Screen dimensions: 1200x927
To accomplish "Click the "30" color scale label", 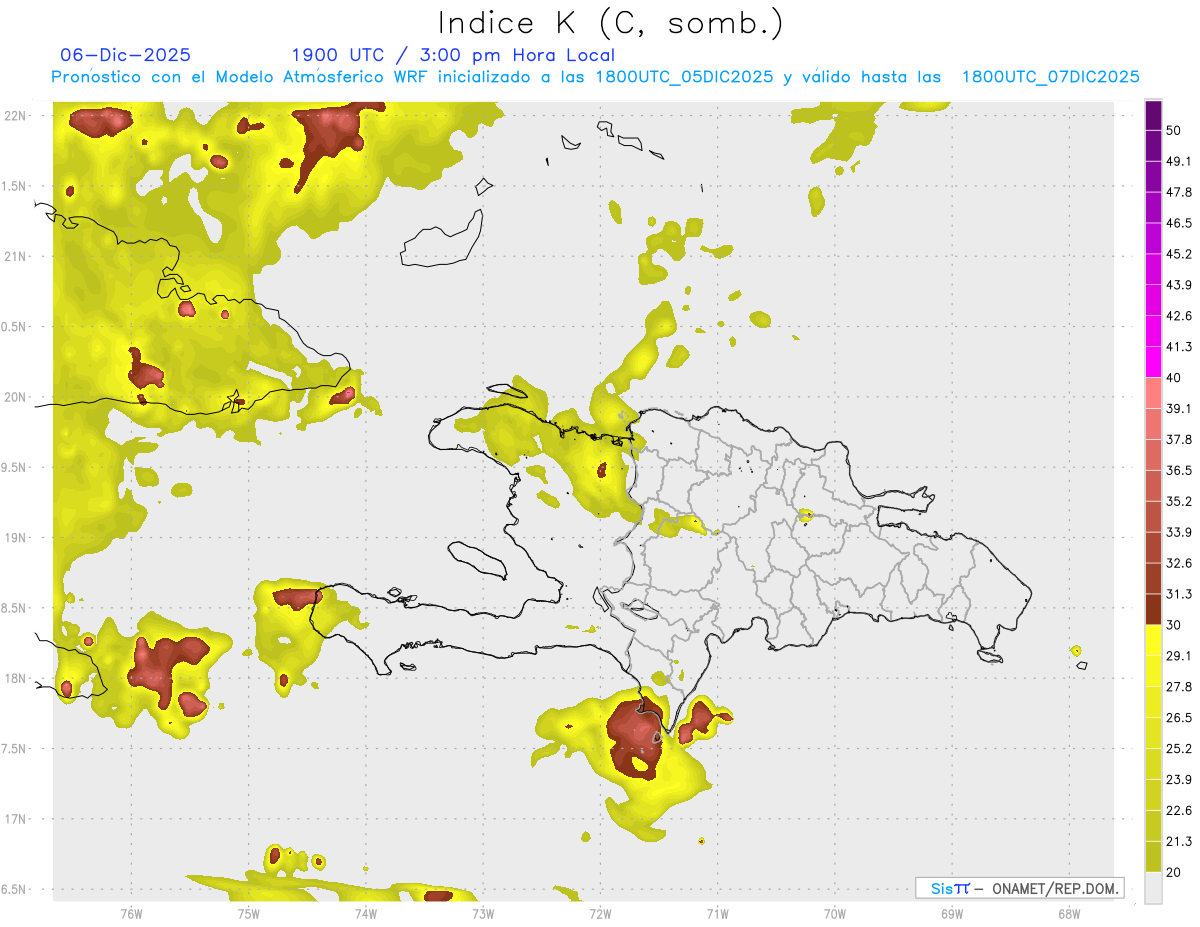I will pyautogui.click(x=1175, y=625).
